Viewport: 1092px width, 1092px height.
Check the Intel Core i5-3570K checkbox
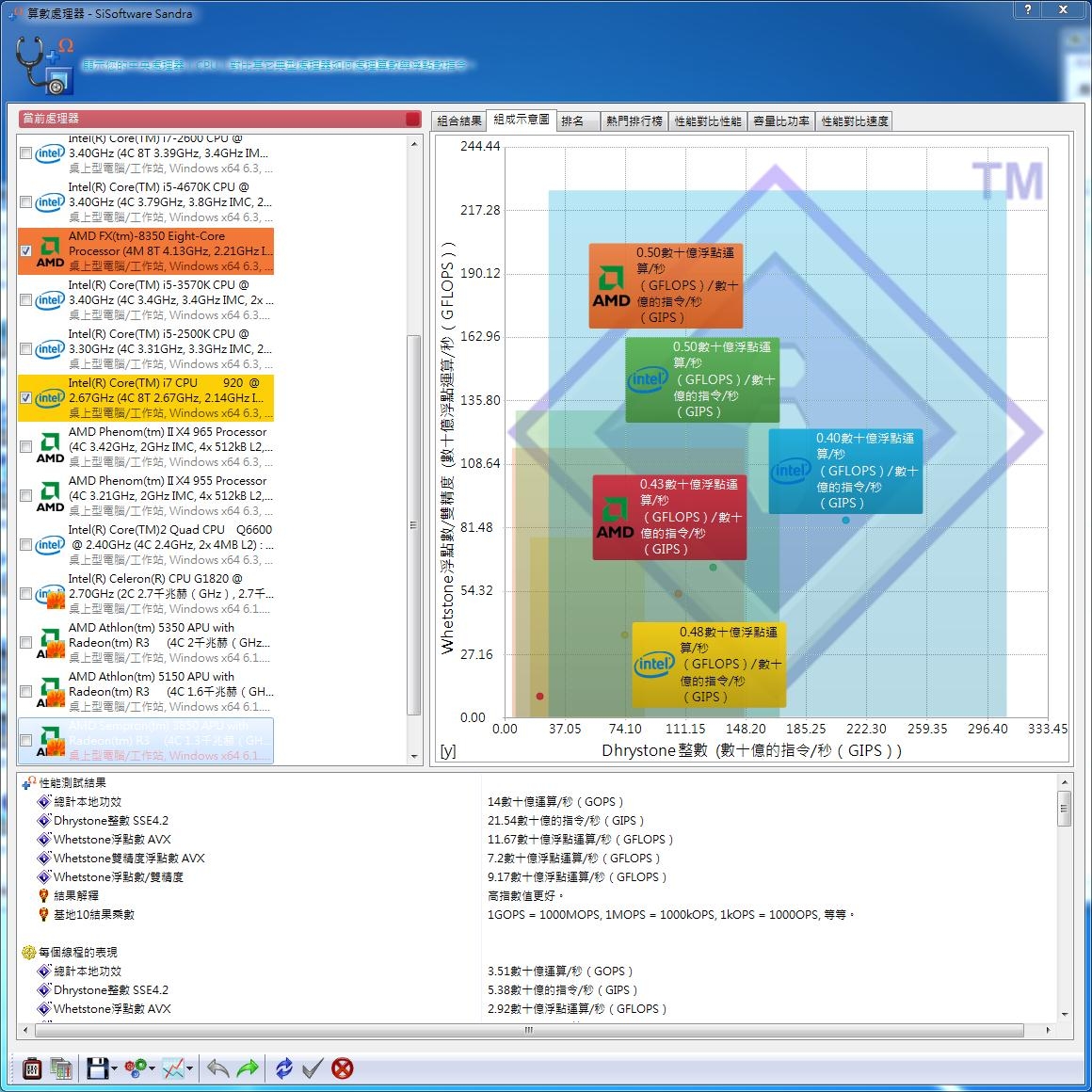pos(25,299)
